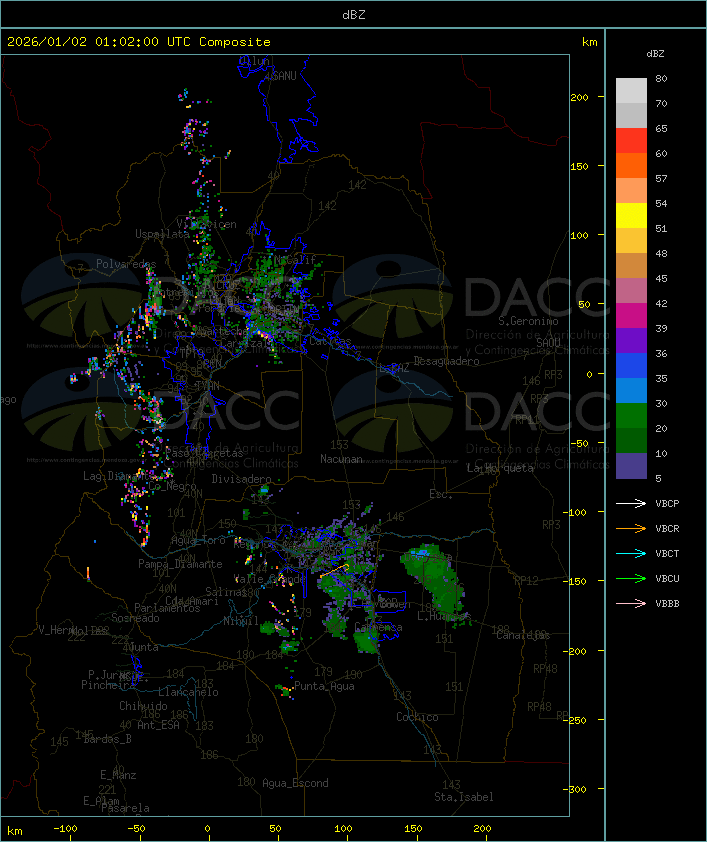The width and height of the screenshot is (707, 842).
Task: Select the red 60-65 dBZ swatch
Action: (x=631, y=141)
